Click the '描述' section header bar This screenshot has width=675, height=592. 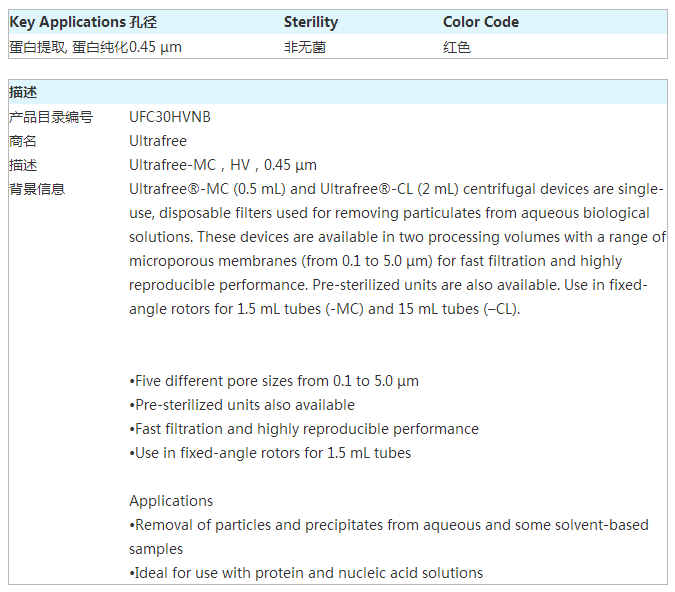(x=338, y=92)
